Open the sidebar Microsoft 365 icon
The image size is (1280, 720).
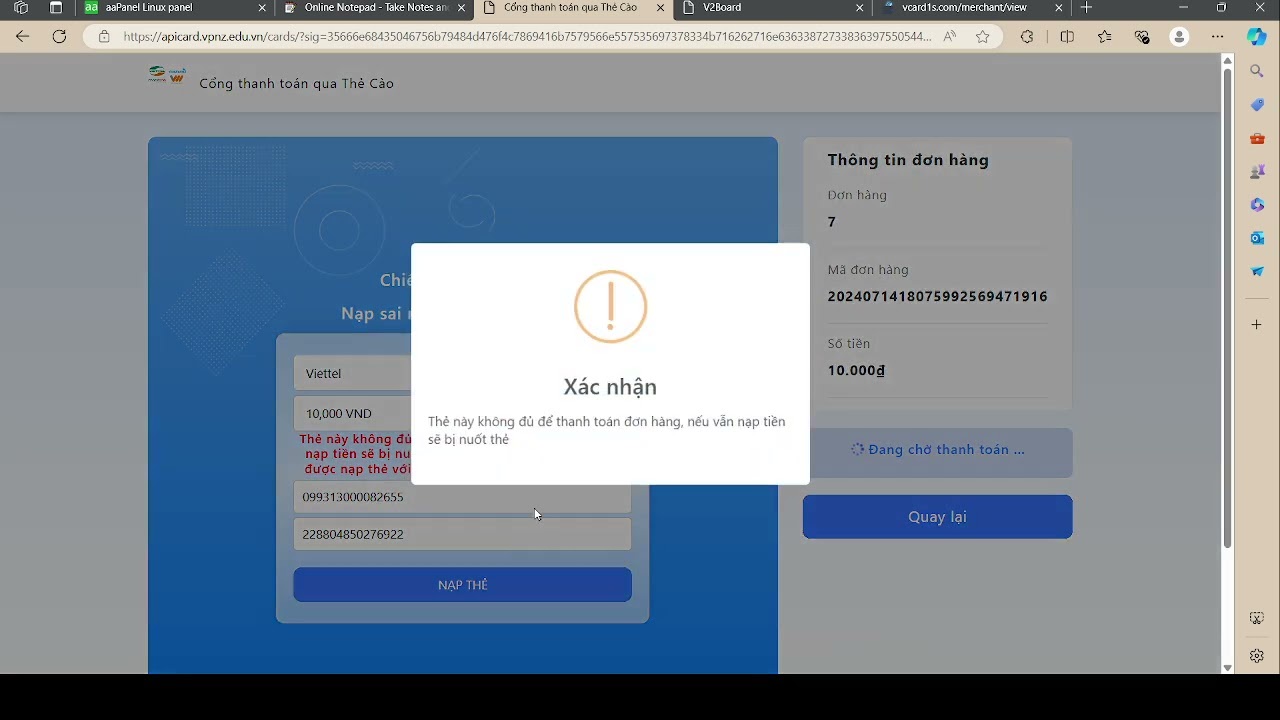(x=1257, y=205)
